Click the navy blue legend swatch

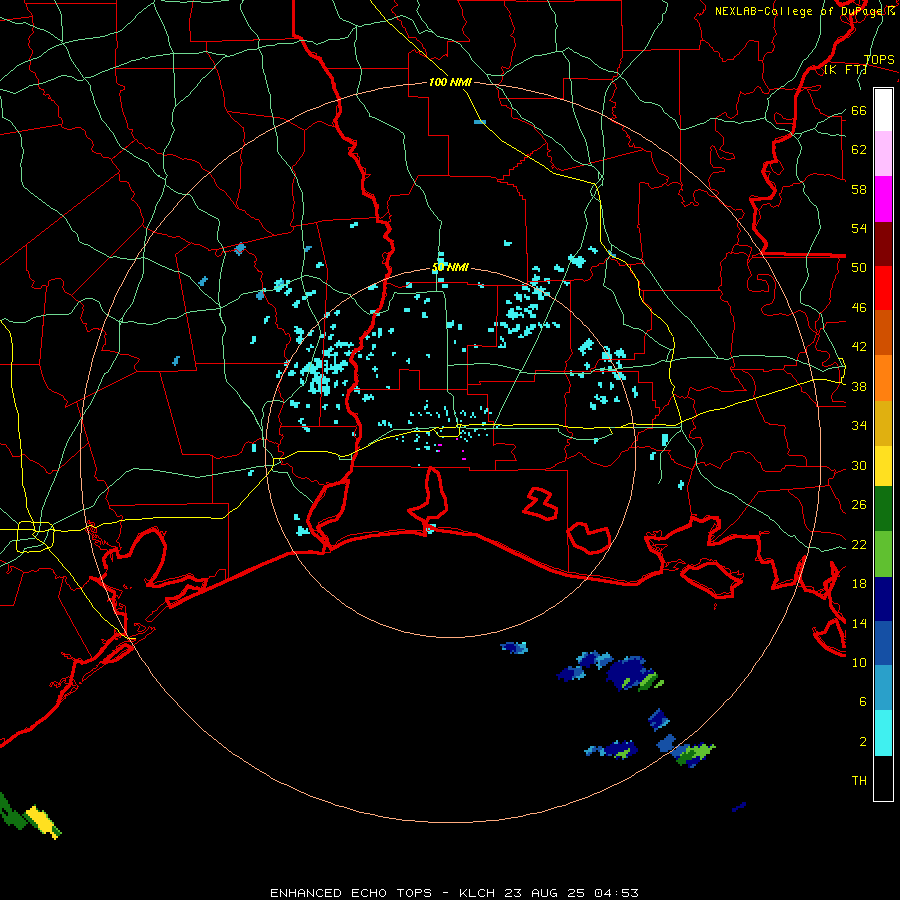[883, 599]
